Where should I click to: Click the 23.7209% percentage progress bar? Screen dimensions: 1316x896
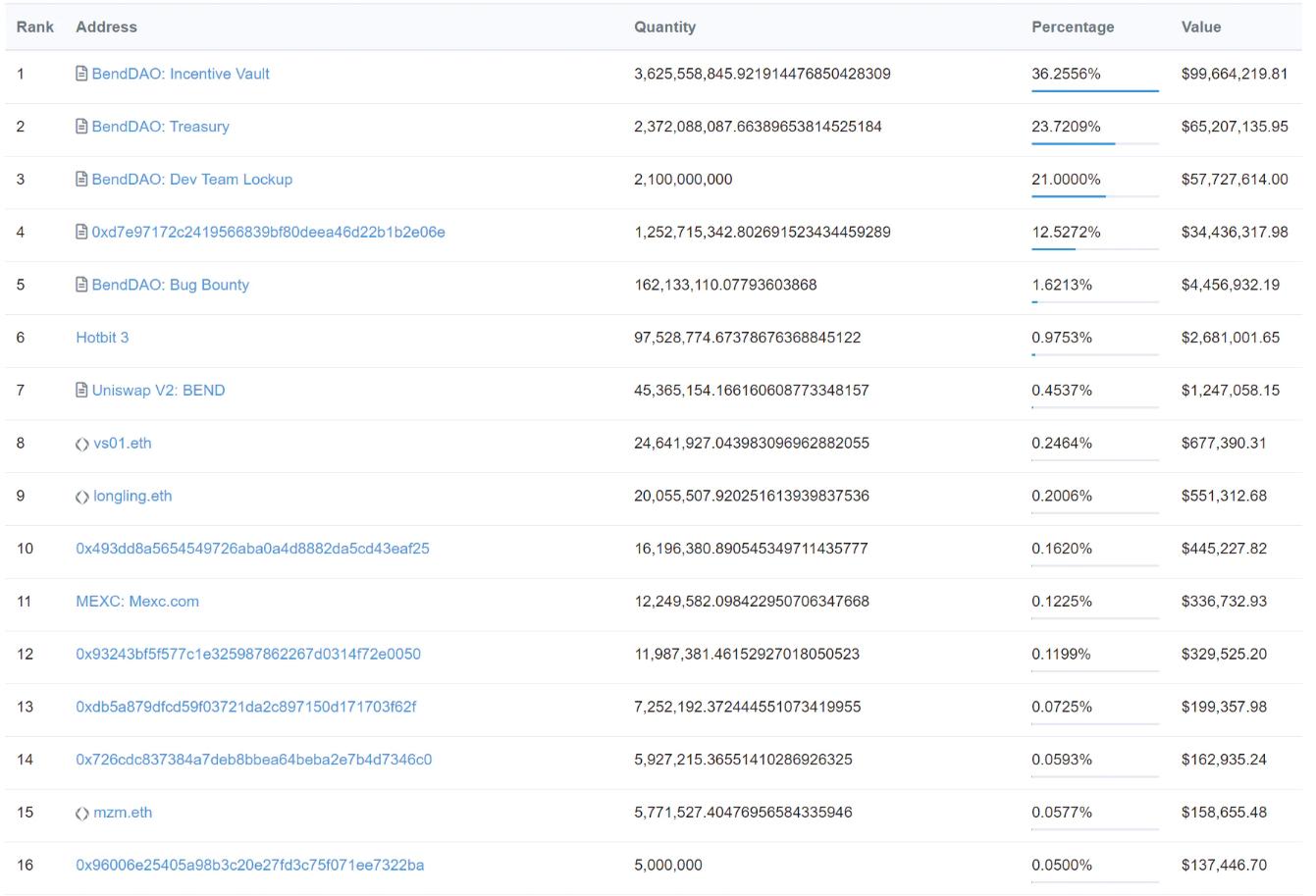tap(1094, 144)
